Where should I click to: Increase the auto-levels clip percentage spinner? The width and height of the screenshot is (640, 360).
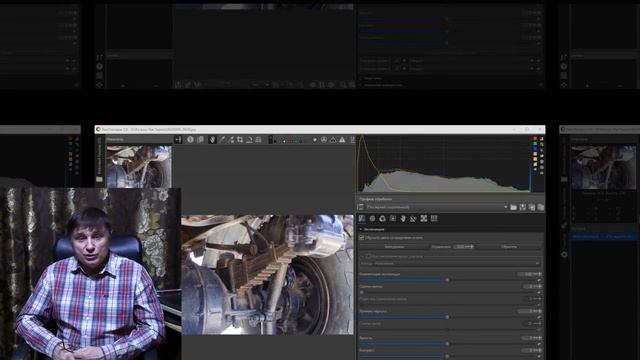tap(472, 246)
